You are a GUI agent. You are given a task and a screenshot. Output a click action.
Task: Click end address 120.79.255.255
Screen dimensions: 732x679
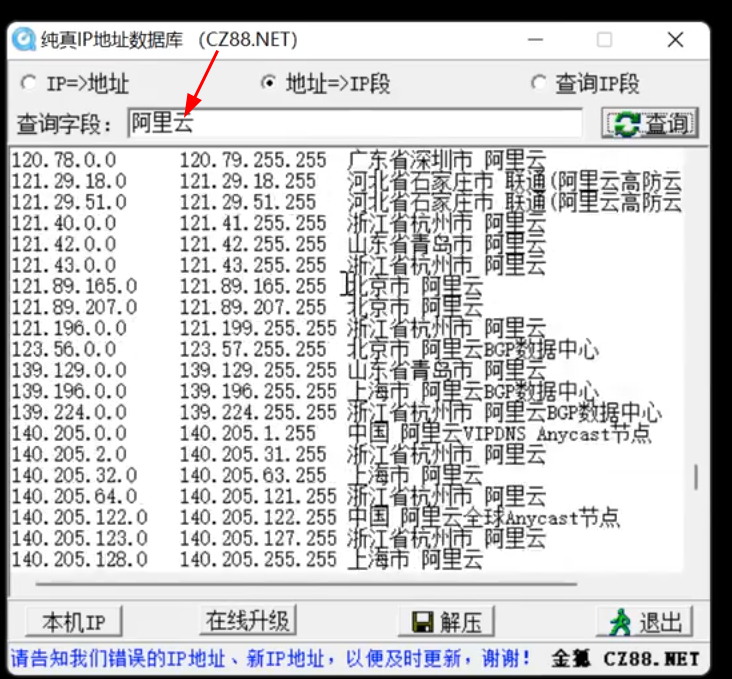253,160
